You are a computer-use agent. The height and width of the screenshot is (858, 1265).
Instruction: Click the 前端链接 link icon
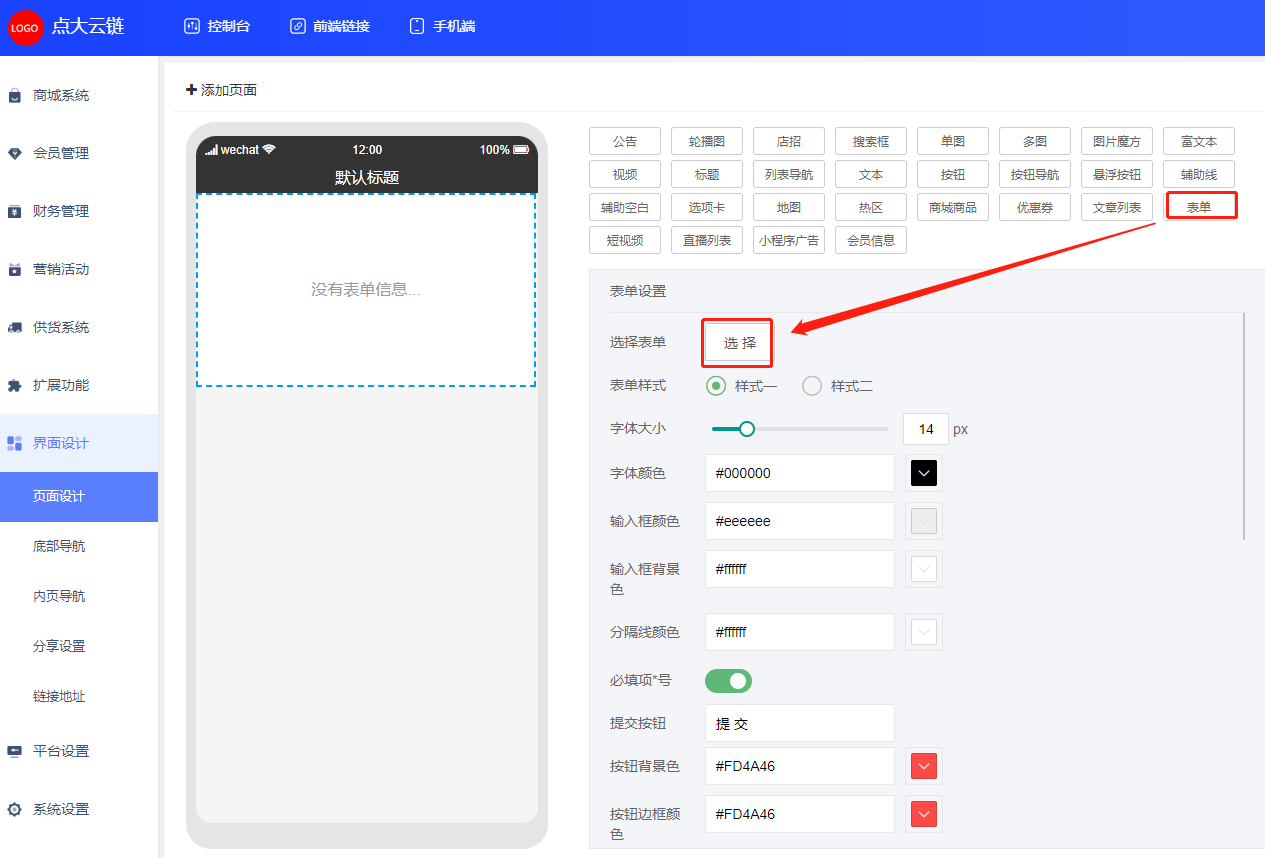[x=297, y=26]
